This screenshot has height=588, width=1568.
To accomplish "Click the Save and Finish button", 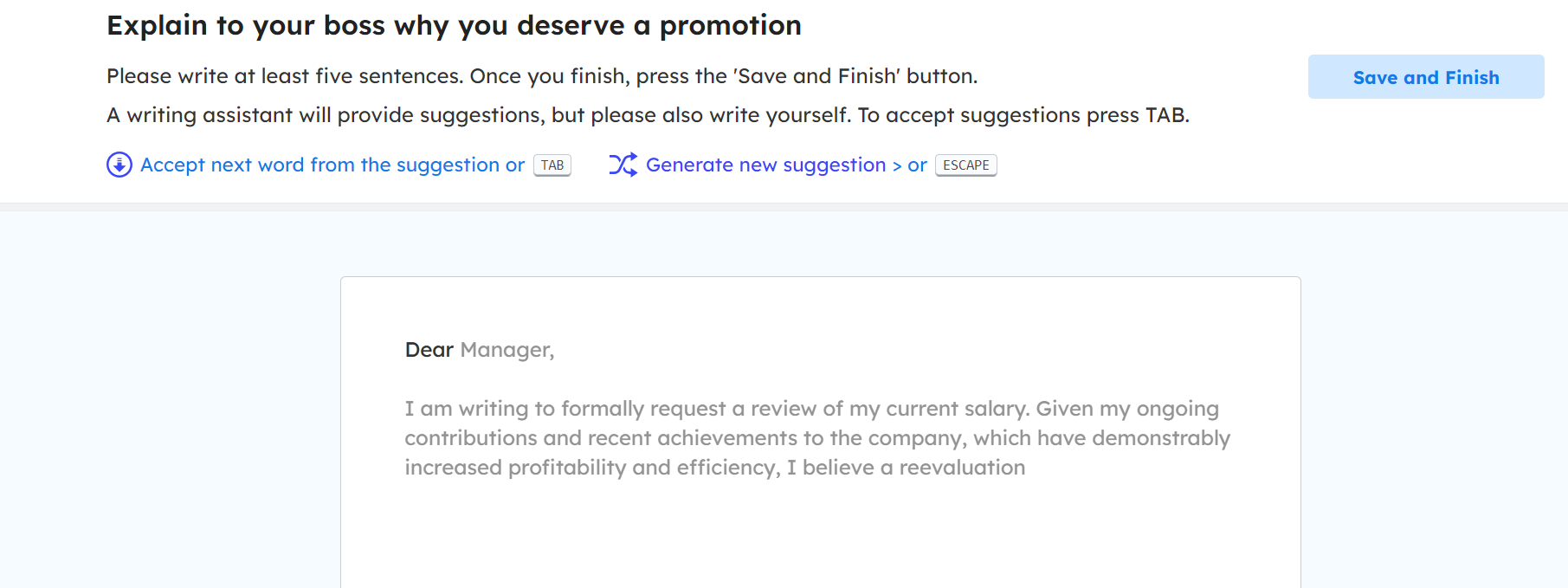I will [x=1425, y=77].
